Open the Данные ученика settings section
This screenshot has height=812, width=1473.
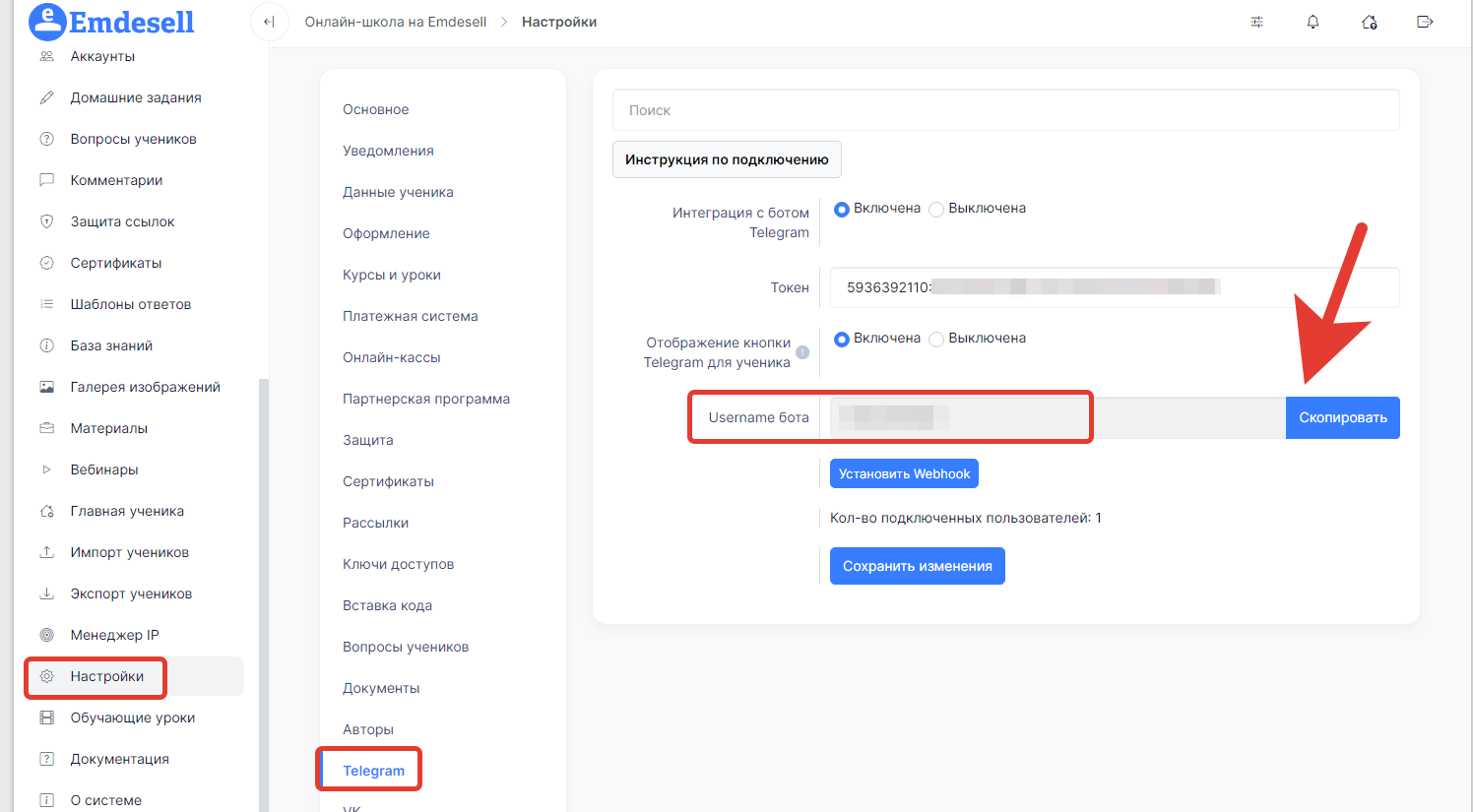398,192
